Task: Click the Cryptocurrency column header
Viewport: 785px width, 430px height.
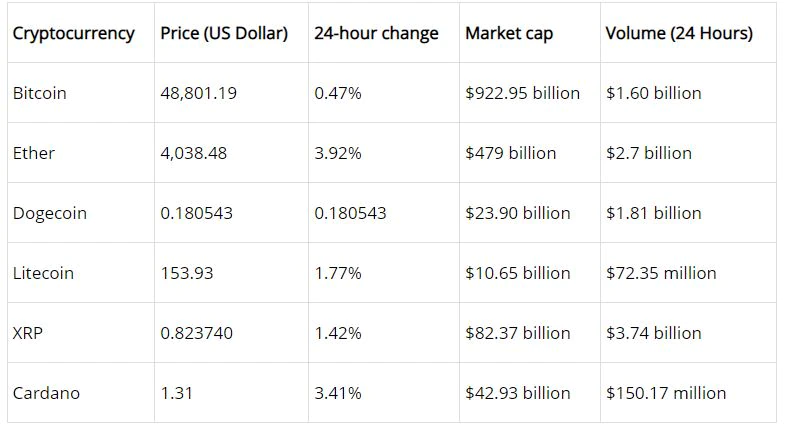Action: click(x=73, y=33)
